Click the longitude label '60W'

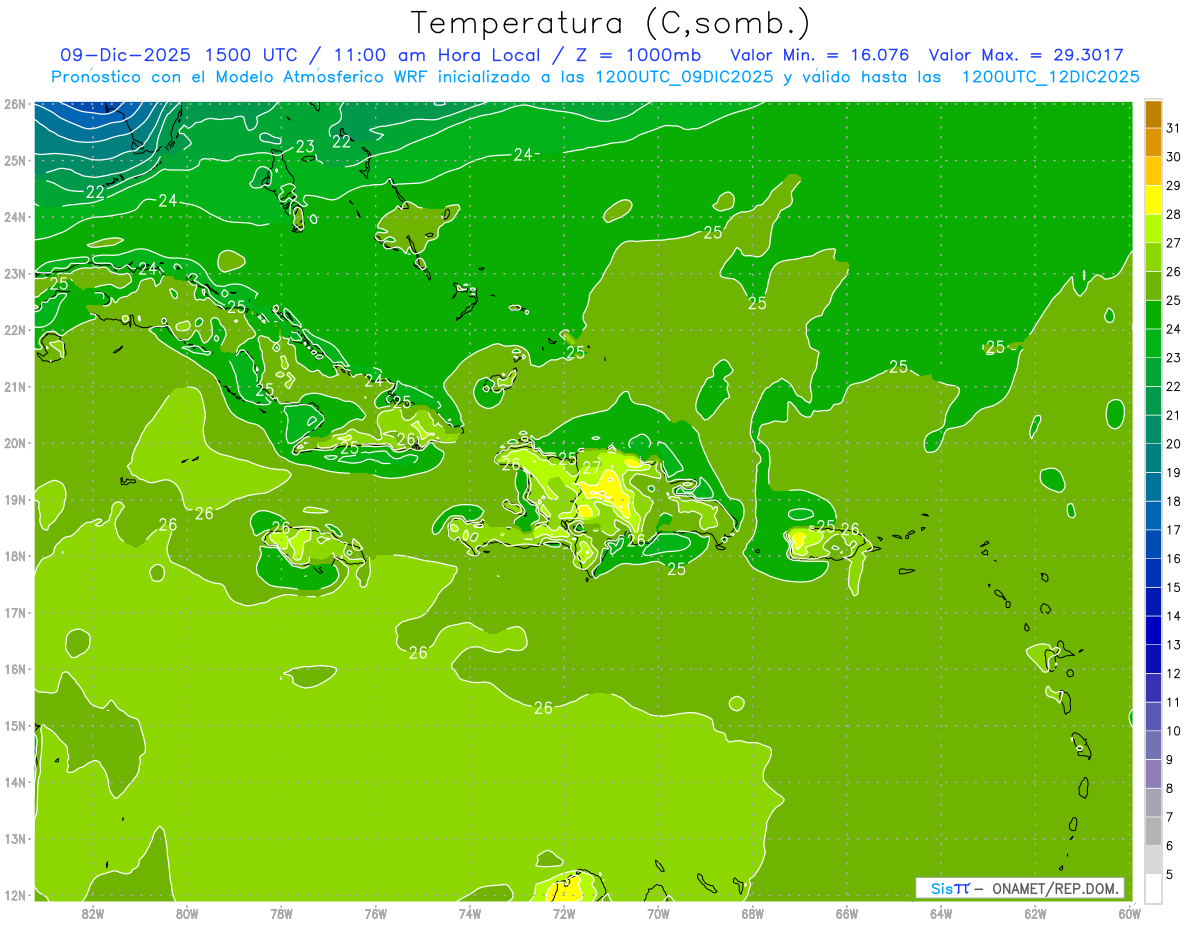(x=1130, y=913)
